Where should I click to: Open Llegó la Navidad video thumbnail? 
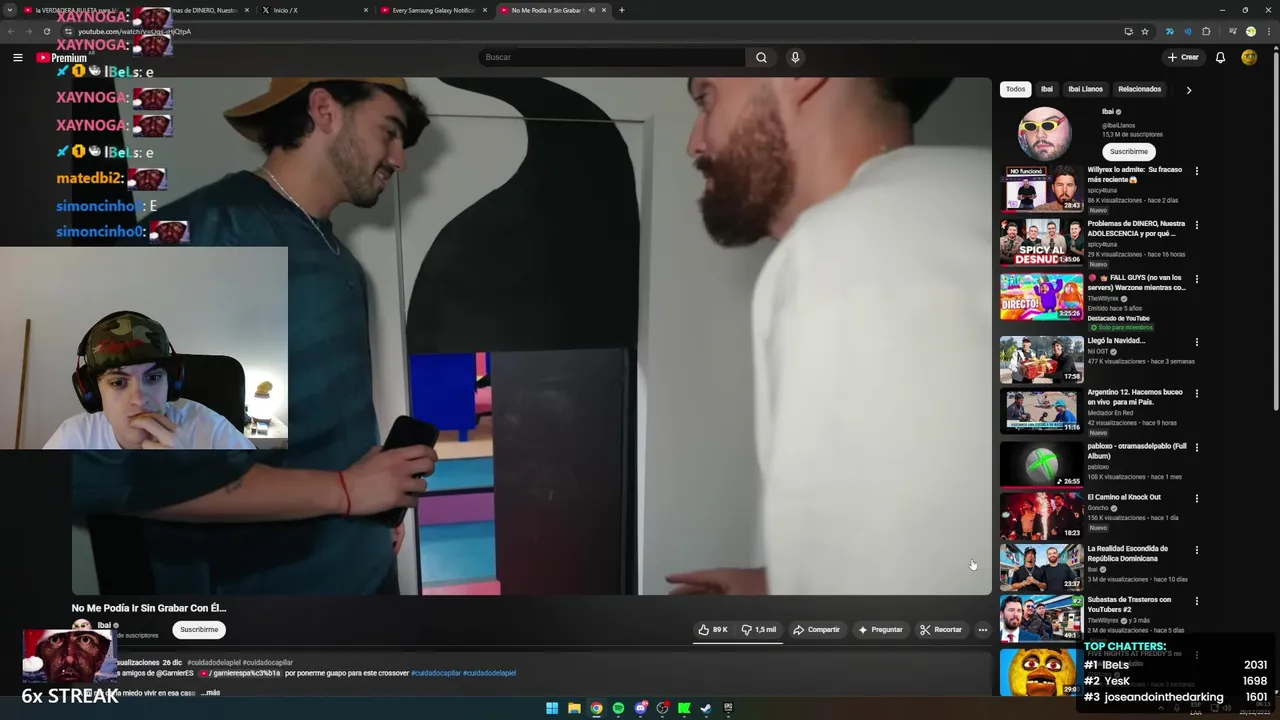pos(1041,360)
